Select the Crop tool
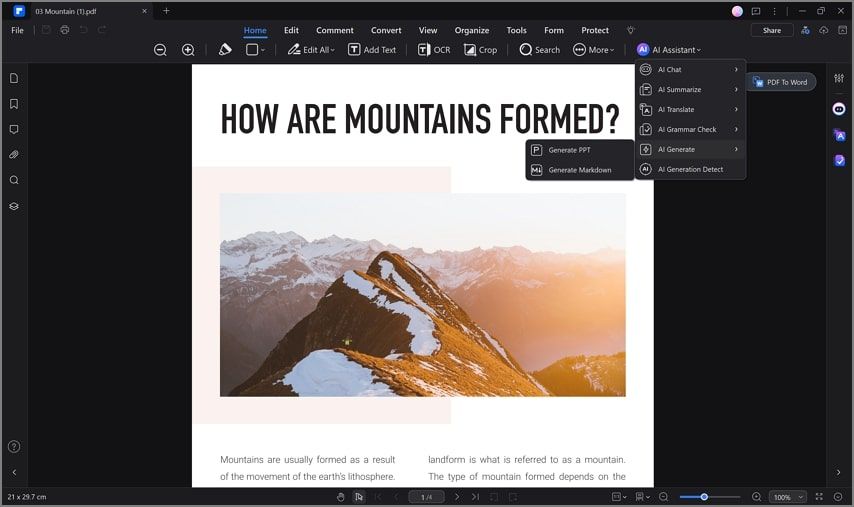Image resolution: width=854 pixels, height=507 pixels. [x=480, y=50]
